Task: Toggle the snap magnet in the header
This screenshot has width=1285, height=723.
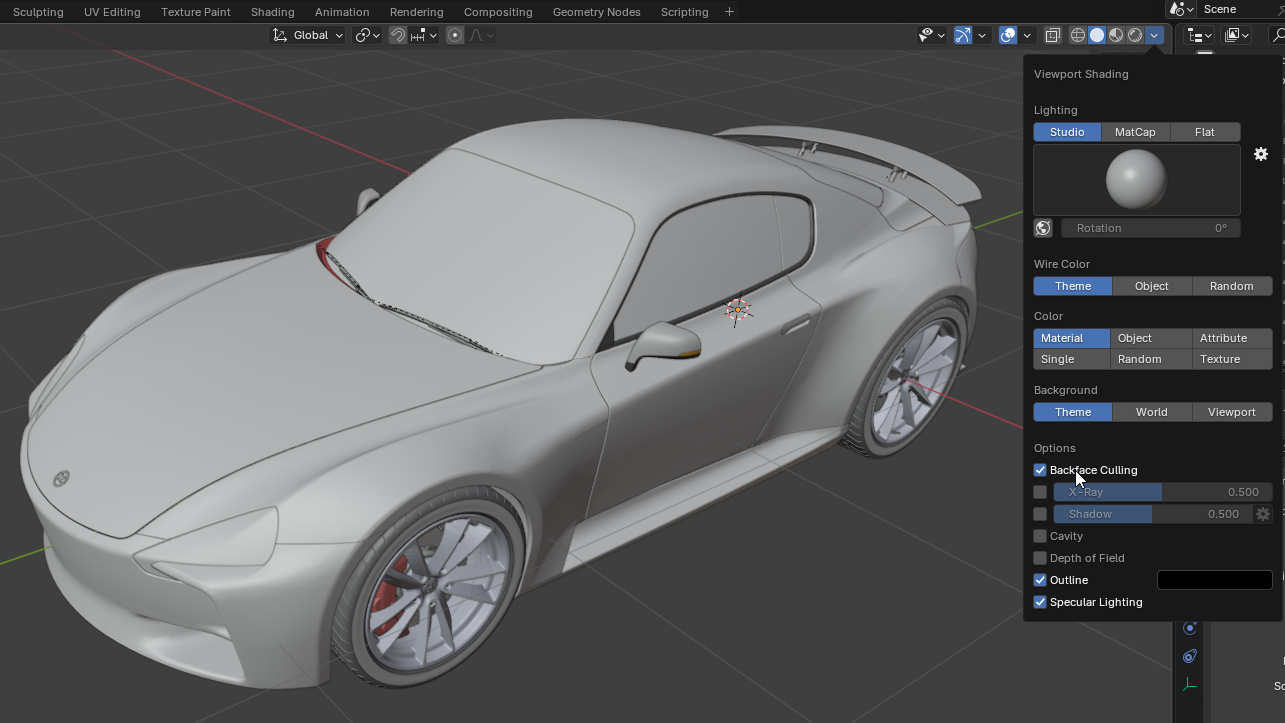Action: [398, 35]
